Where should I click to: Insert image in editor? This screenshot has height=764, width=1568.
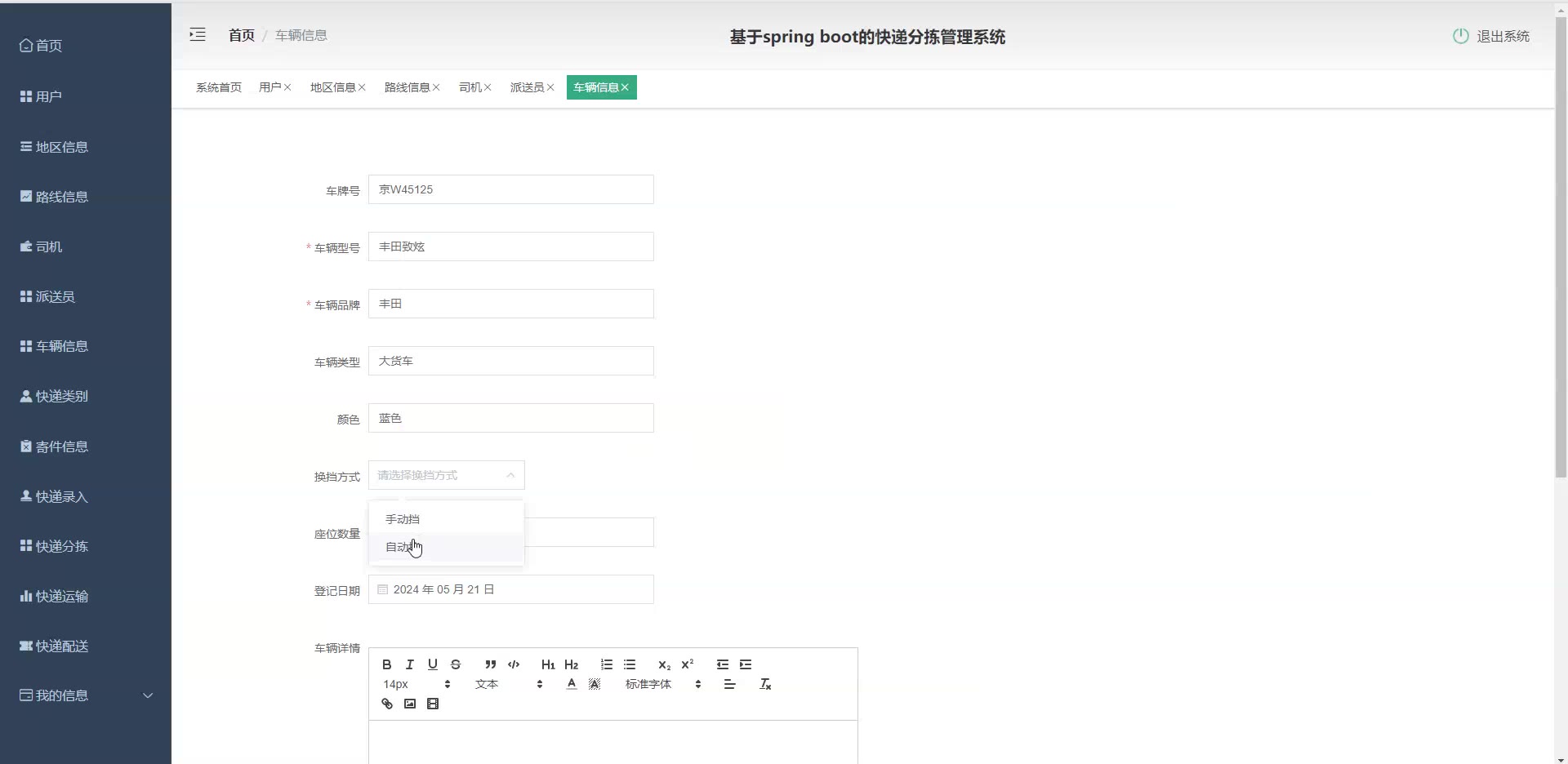tap(410, 704)
